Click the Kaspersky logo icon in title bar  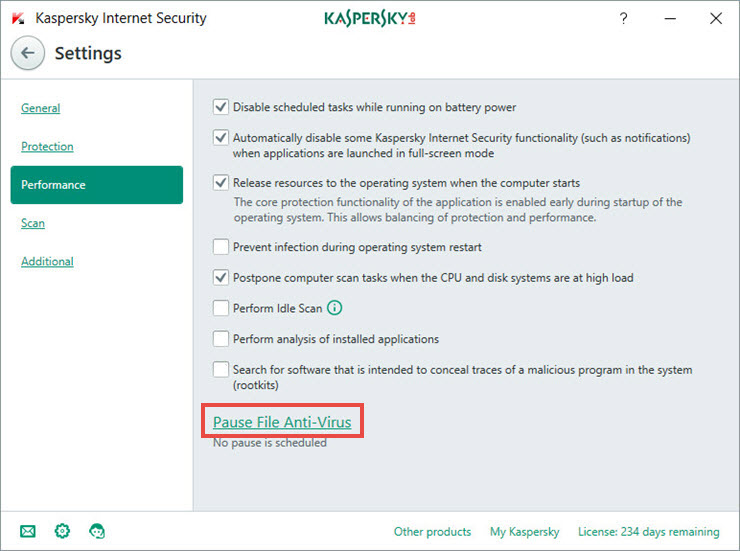click(18, 18)
